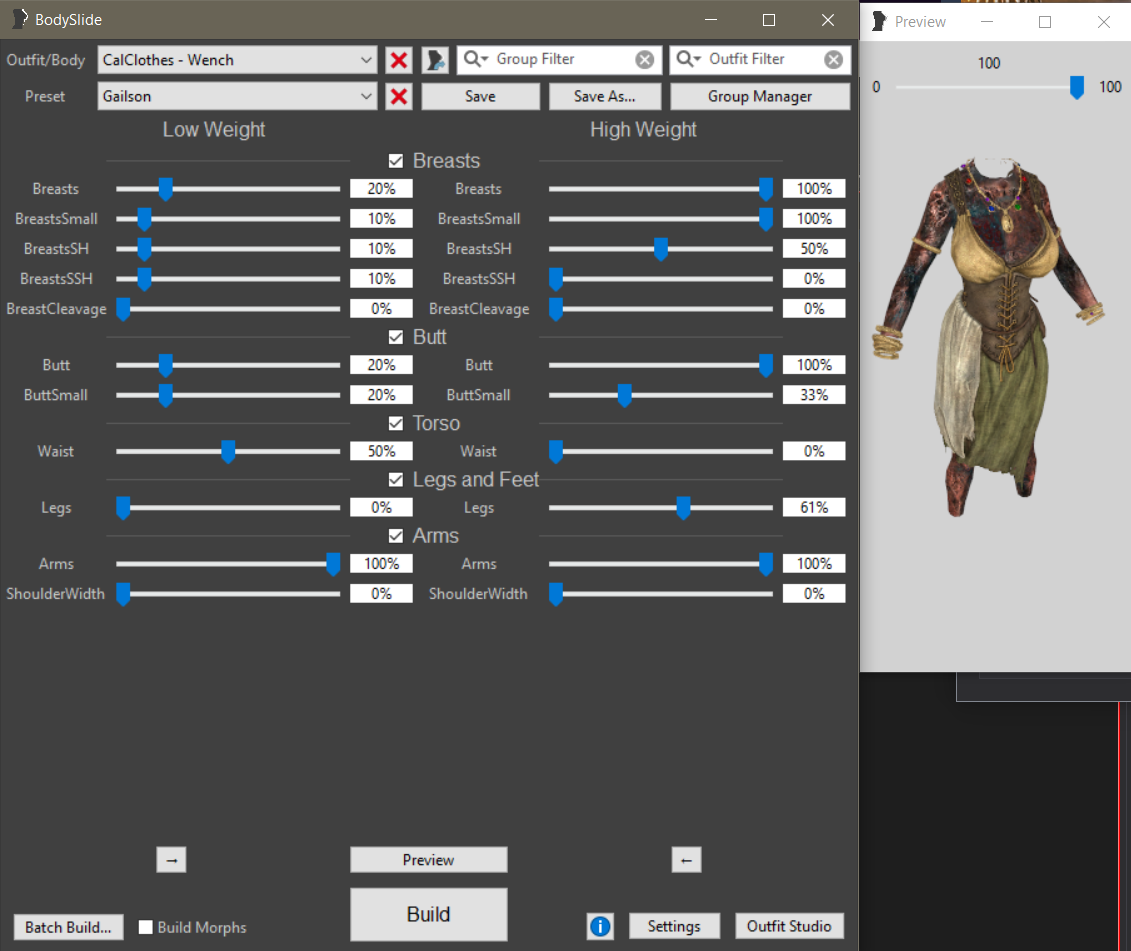Click the outfit 3D model in Preview window
1131x951 pixels.
[988, 336]
